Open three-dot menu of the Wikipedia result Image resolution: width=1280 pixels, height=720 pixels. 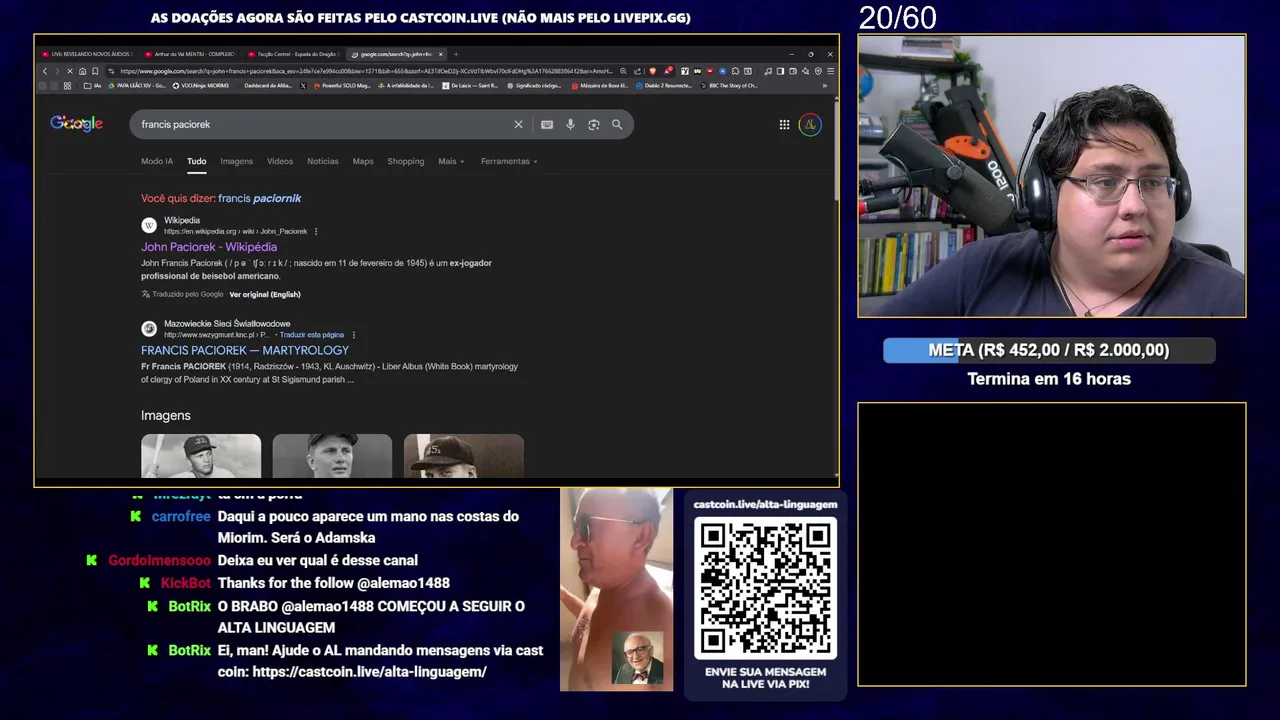tap(316, 231)
